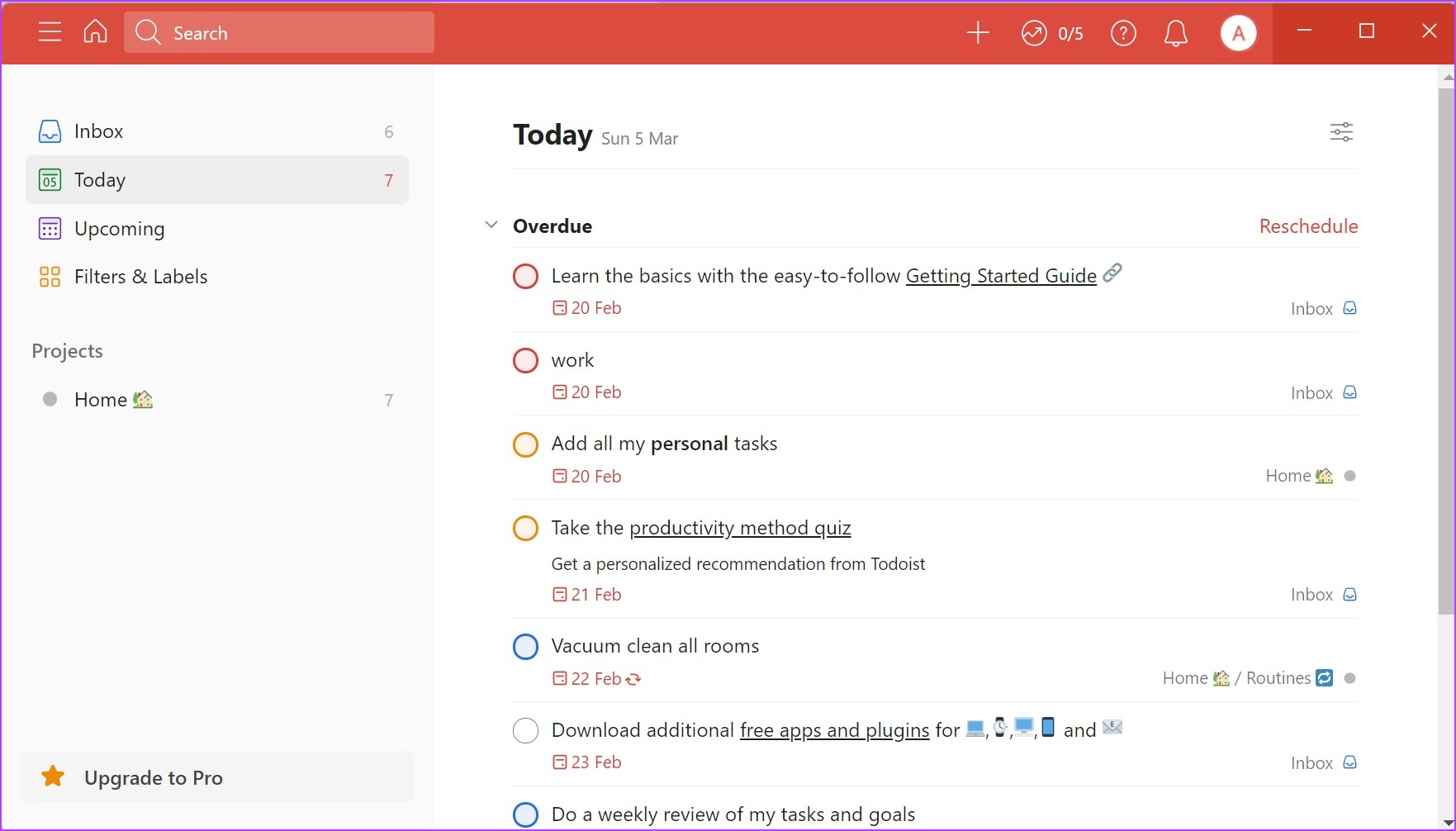Click the vertical scrollbar thumb
Viewport: 1456px width, 831px height.
[x=1446, y=351]
